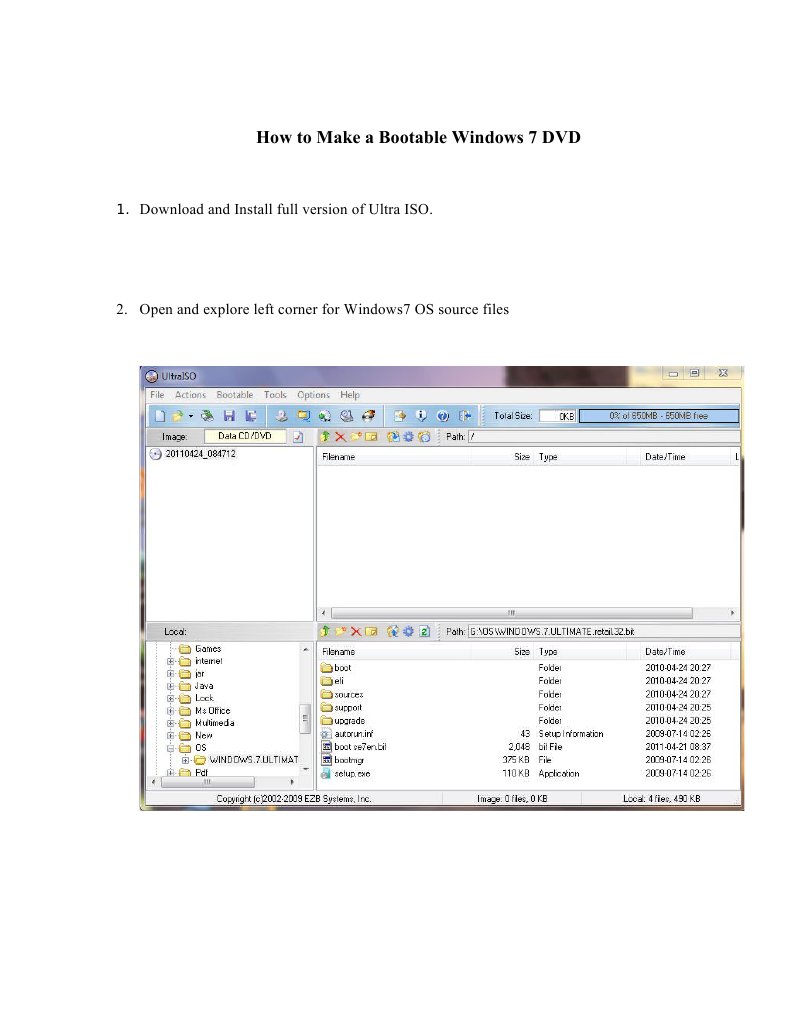Click the local Path field G:\OS\WINDOWS.7.ULTIMATE

pos(604,631)
